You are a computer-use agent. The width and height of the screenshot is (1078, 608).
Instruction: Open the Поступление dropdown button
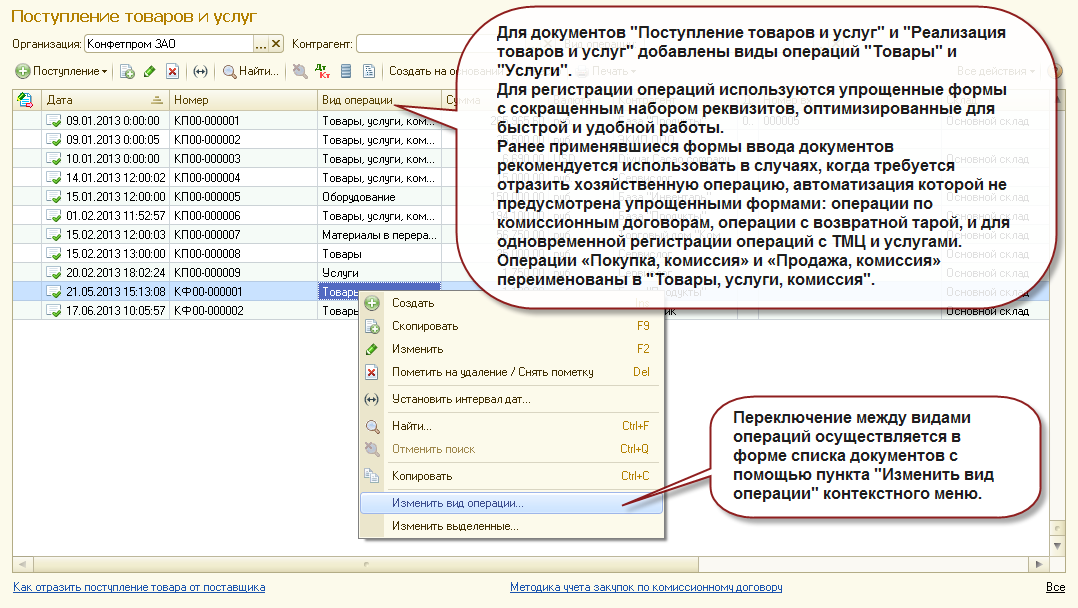[62, 72]
